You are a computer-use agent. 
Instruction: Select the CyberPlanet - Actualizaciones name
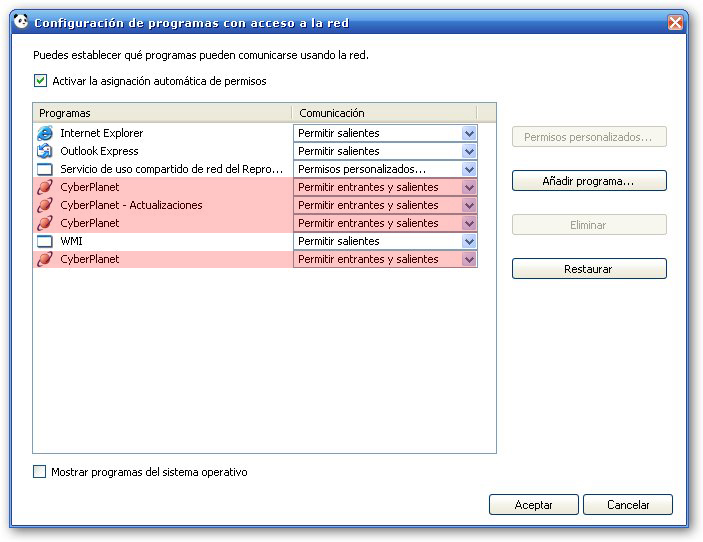(x=131, y=205)
